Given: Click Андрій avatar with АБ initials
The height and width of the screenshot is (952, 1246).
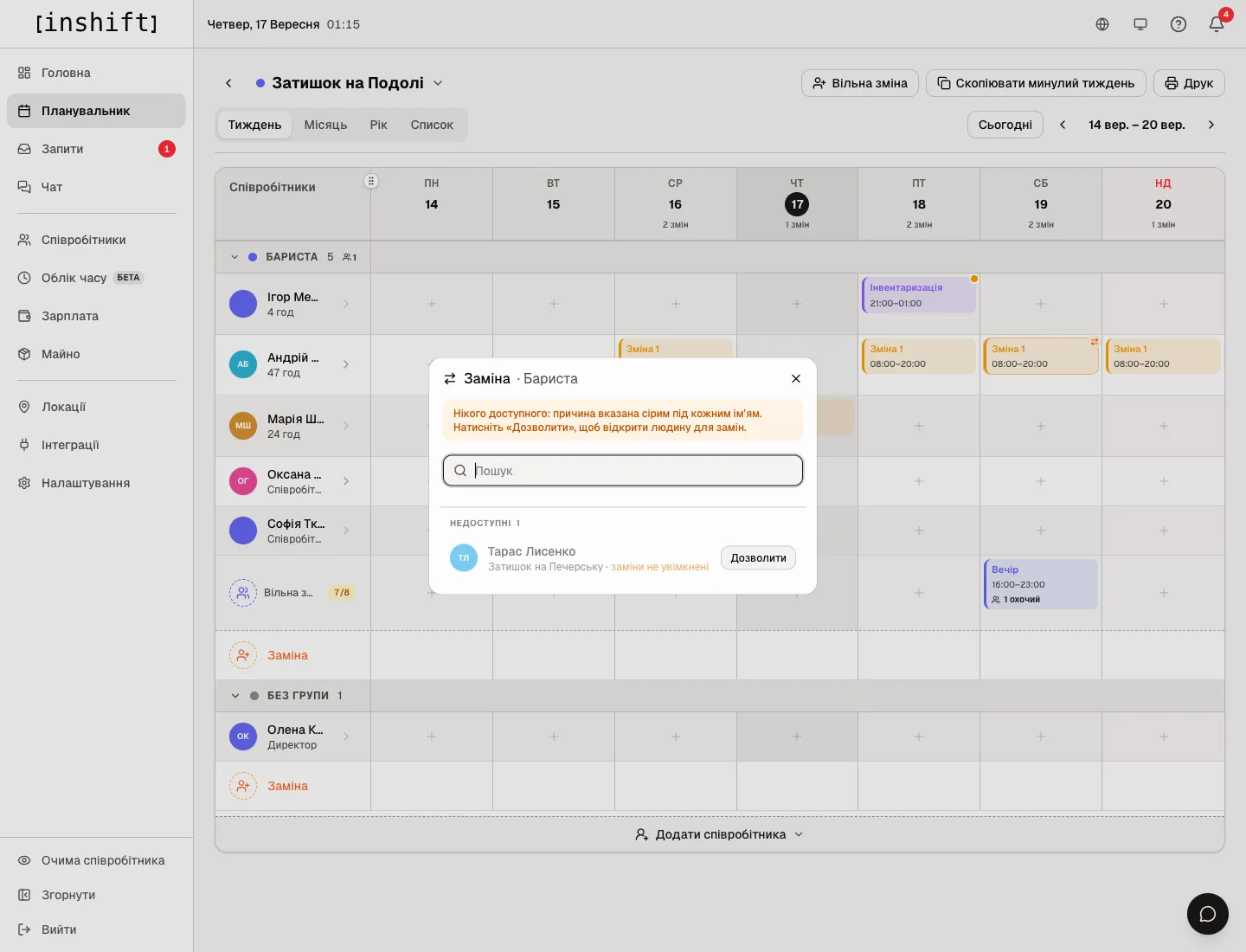Looking at the screenshot, I should [x=243, y=364].
